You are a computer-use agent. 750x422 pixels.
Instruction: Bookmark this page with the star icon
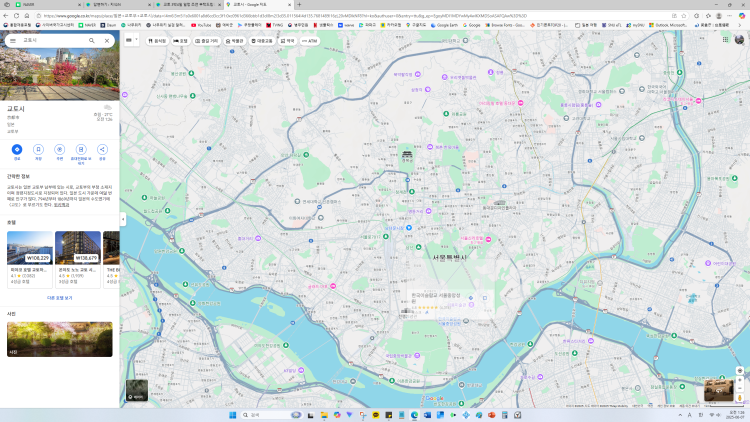pyautogui.click(x=684, y=16)
